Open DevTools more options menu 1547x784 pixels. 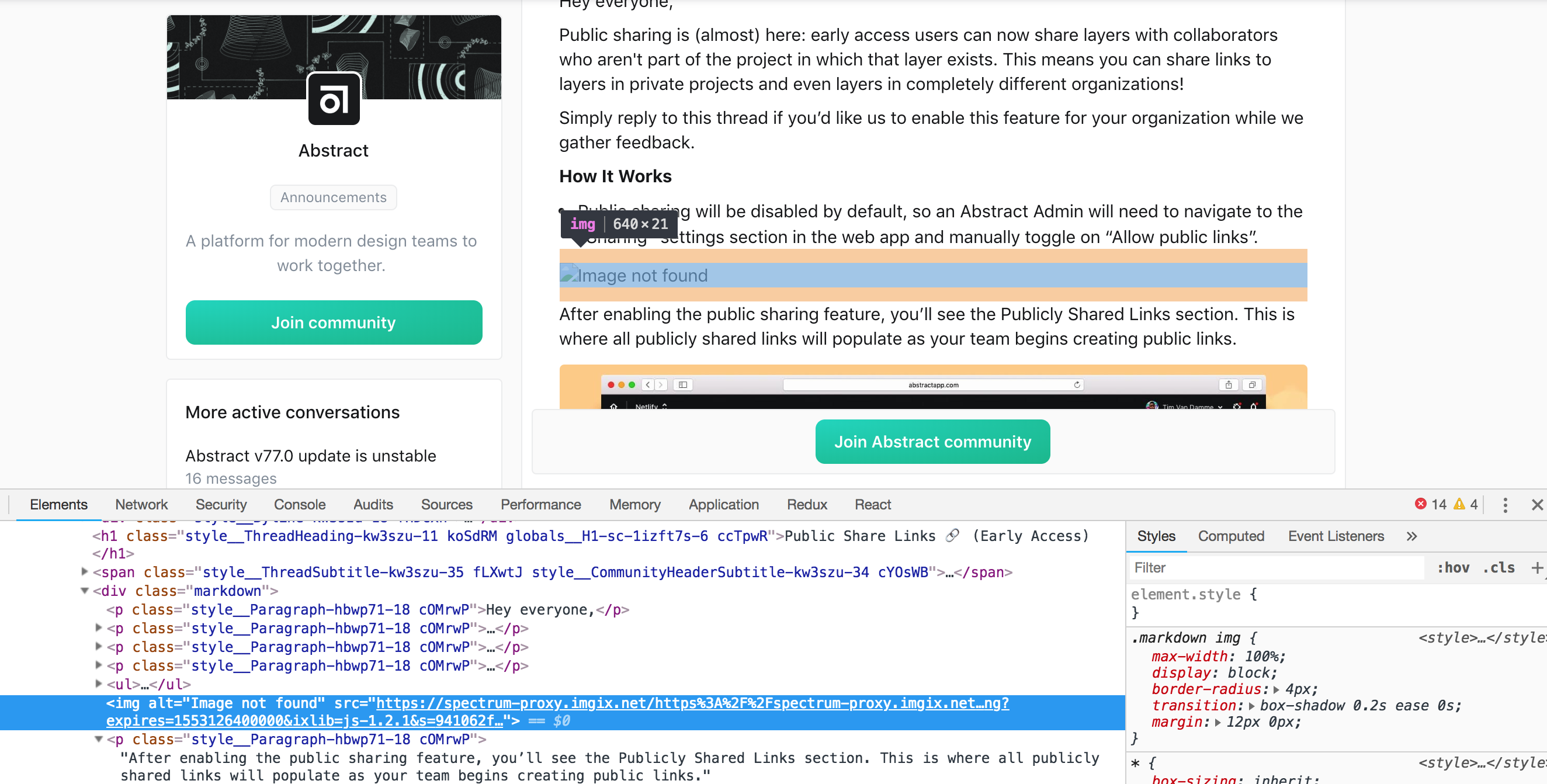[x=1504, y=505]
